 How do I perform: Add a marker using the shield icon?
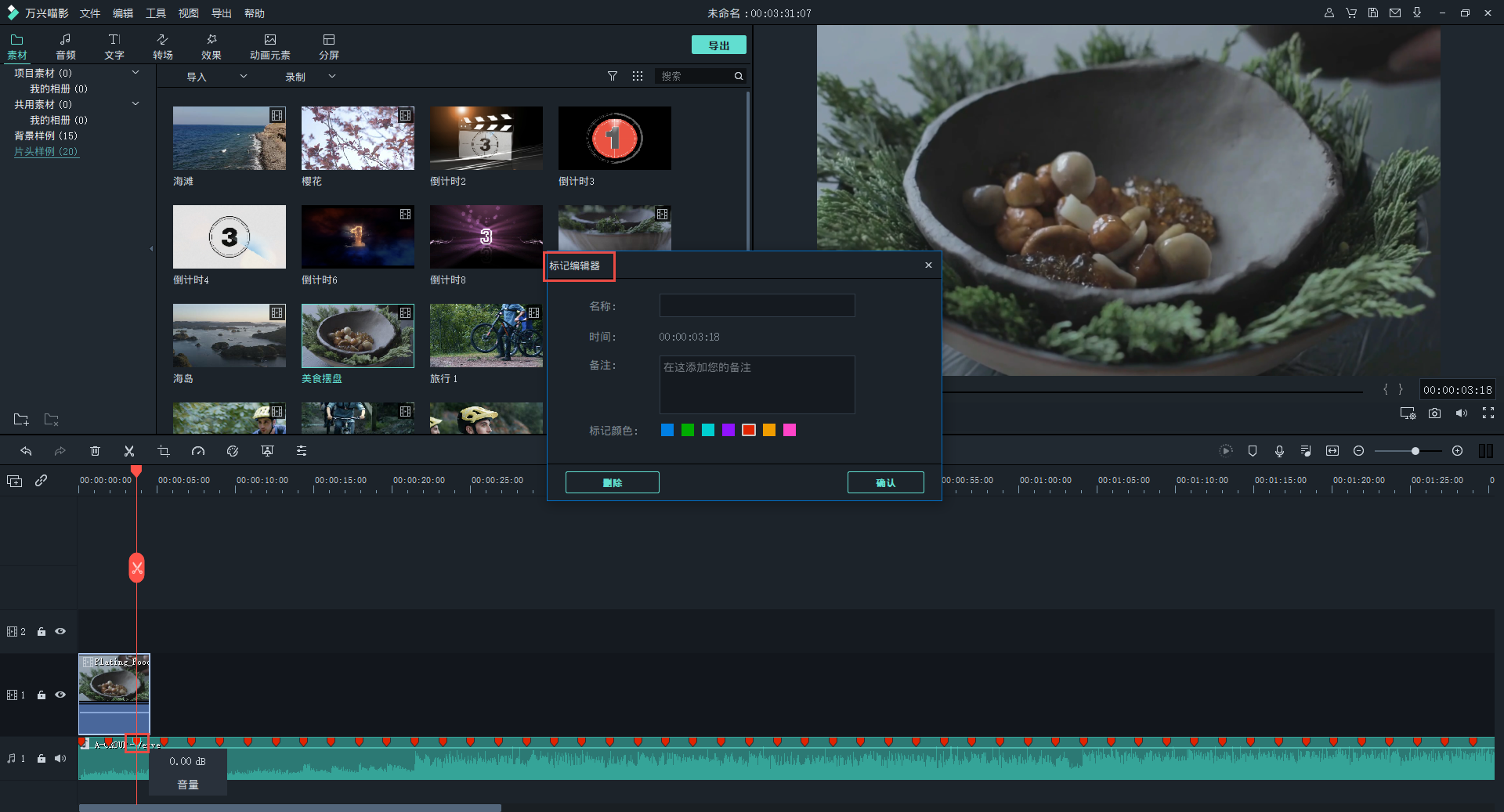(x=1253, y=451)
